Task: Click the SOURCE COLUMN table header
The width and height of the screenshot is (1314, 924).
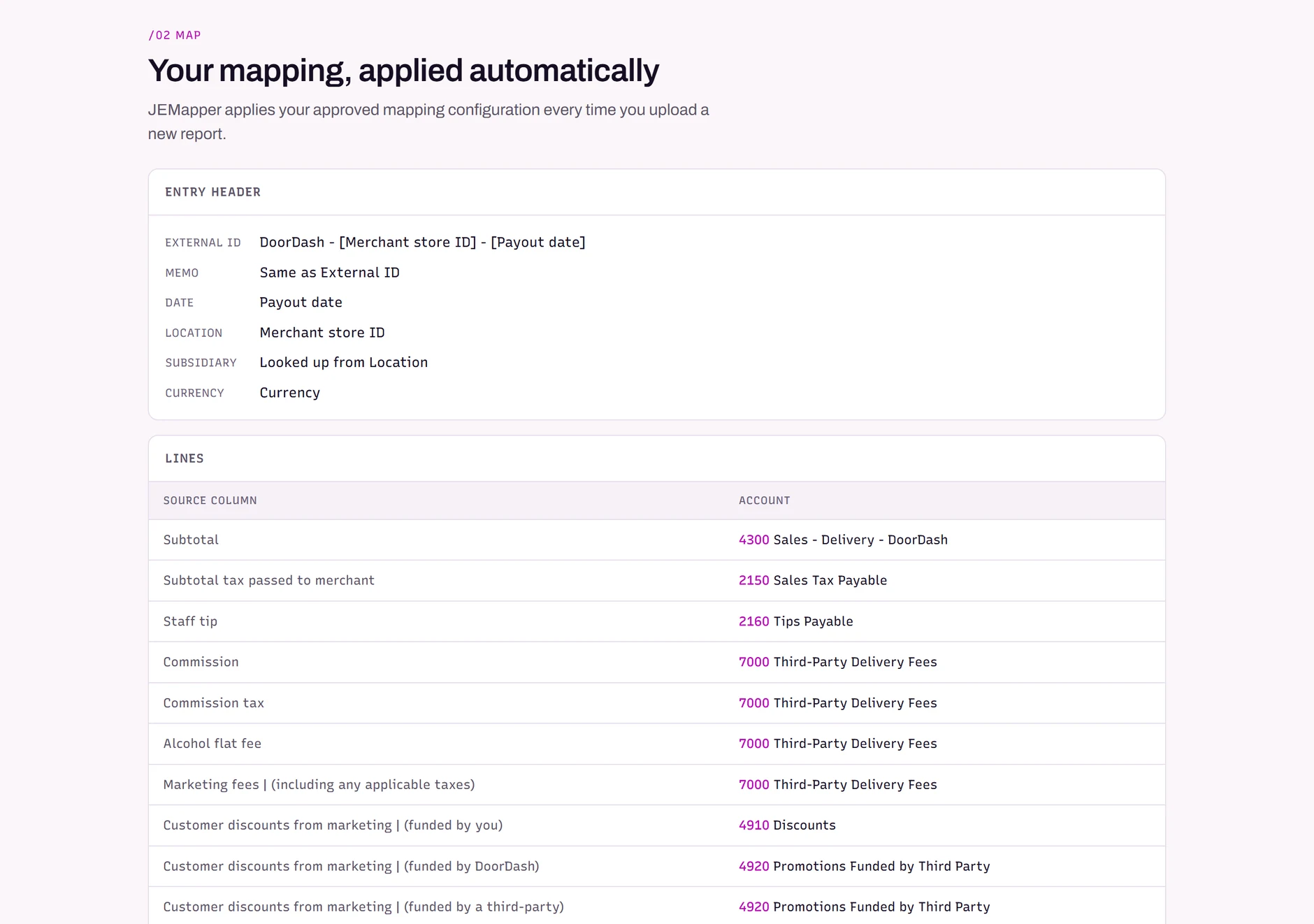Action: 210,500
